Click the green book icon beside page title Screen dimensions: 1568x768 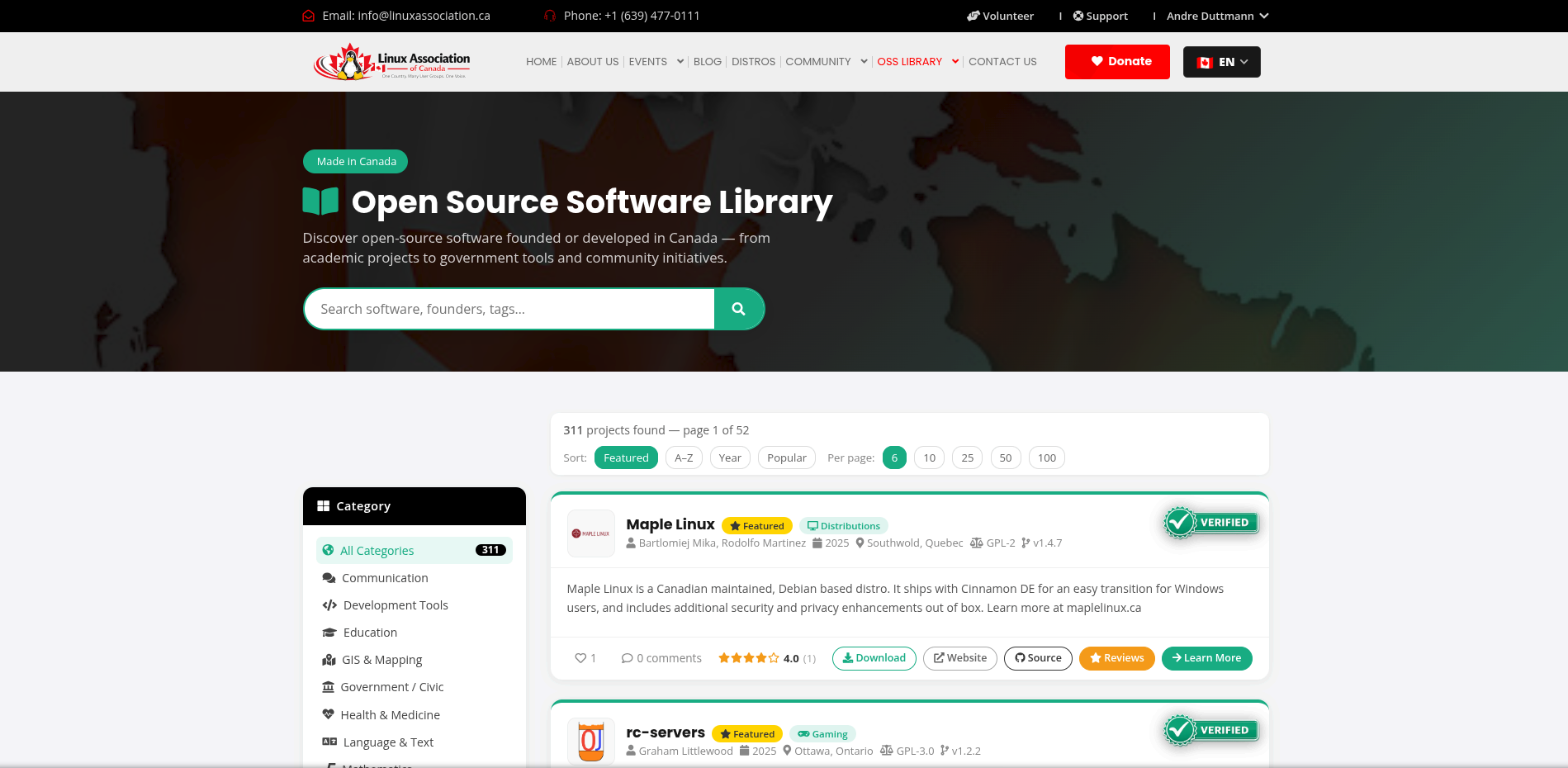pos(320,201)
